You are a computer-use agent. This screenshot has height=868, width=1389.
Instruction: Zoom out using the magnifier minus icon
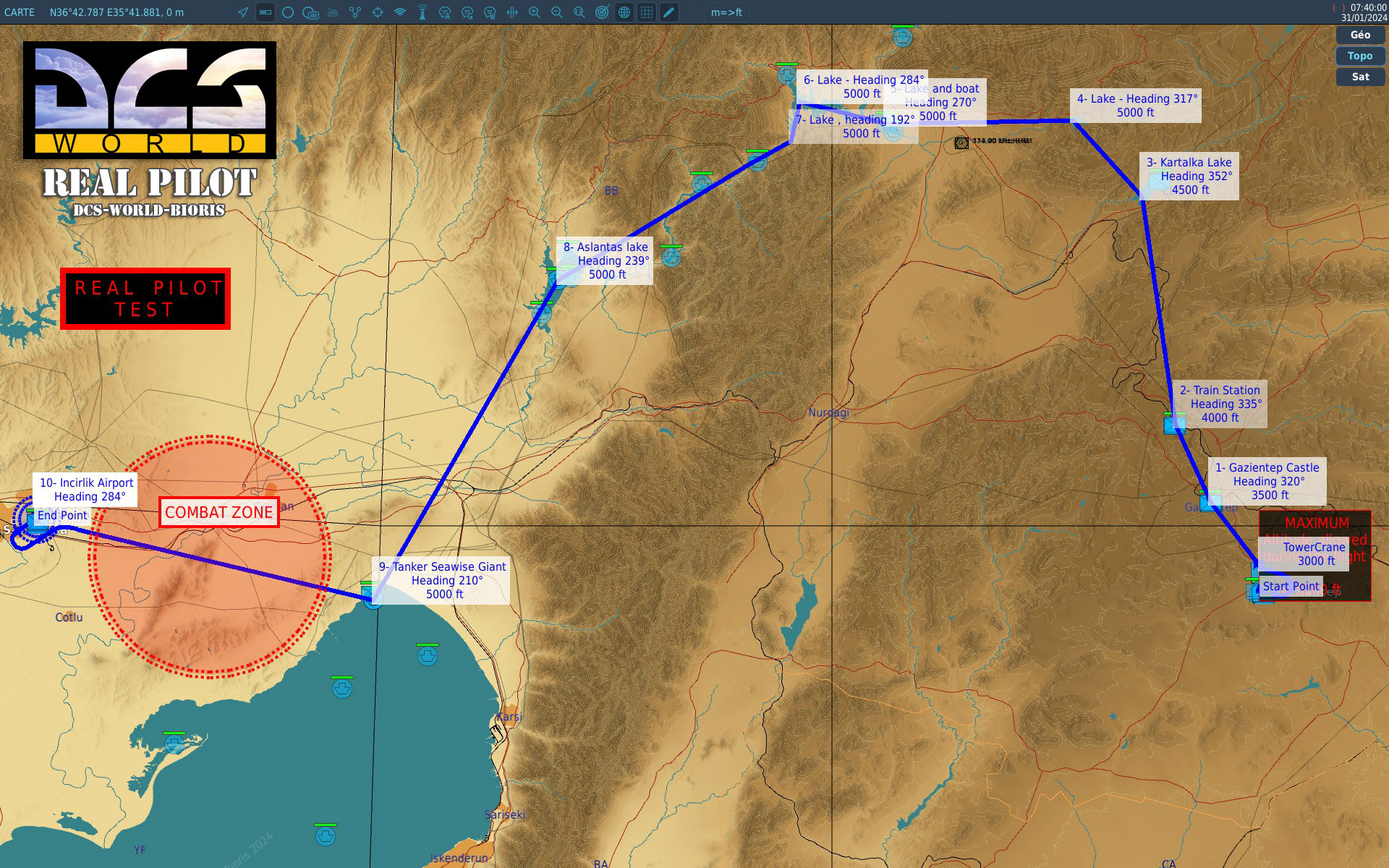coord(557,12)
